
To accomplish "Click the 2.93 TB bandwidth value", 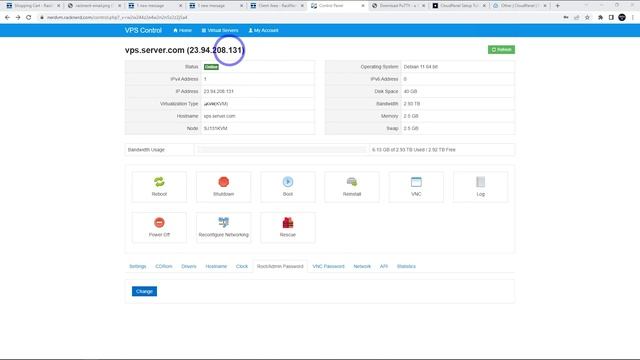I will 411,104.
